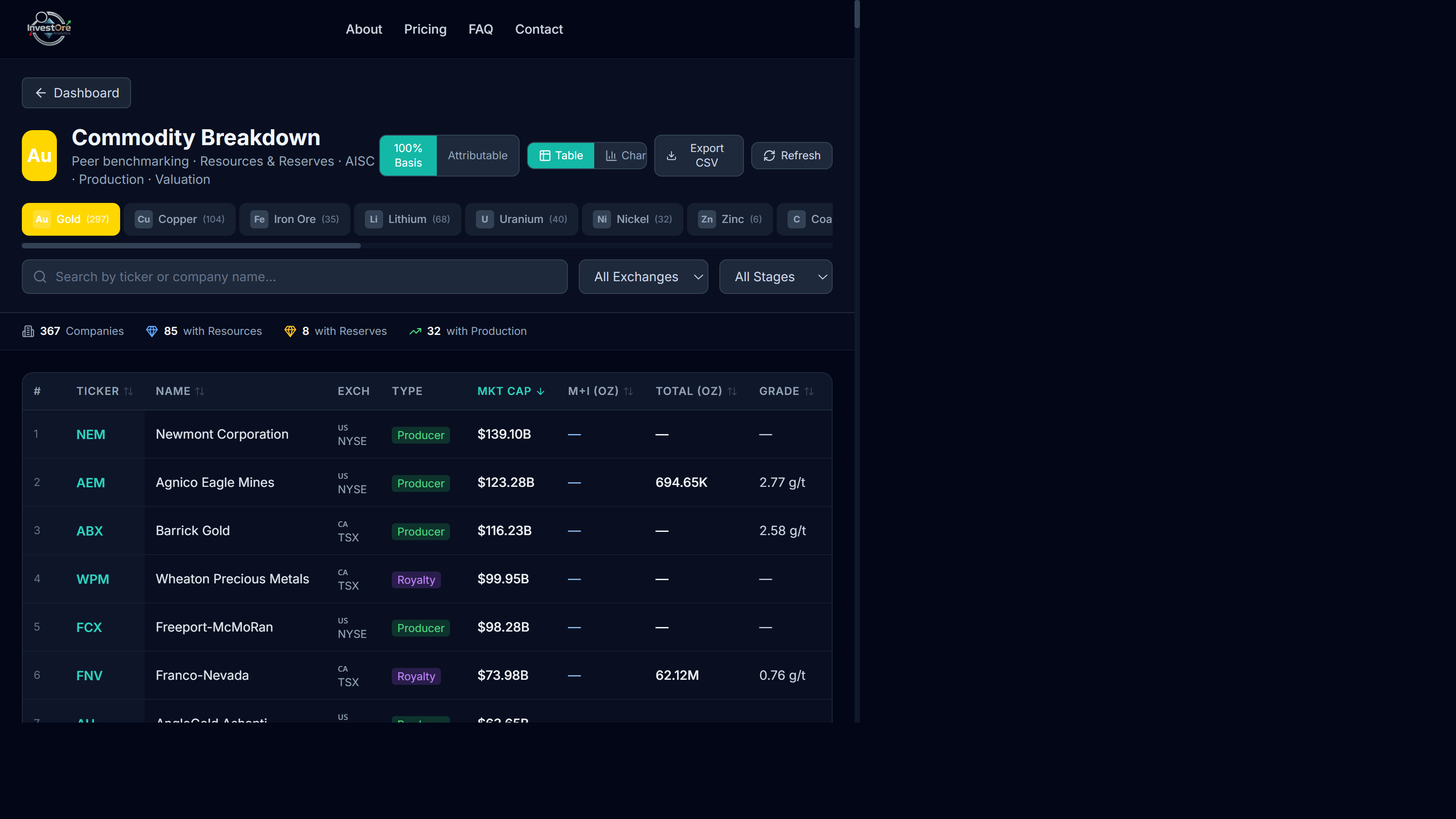Click the Cu Copper commodity chip

(180, 219)
